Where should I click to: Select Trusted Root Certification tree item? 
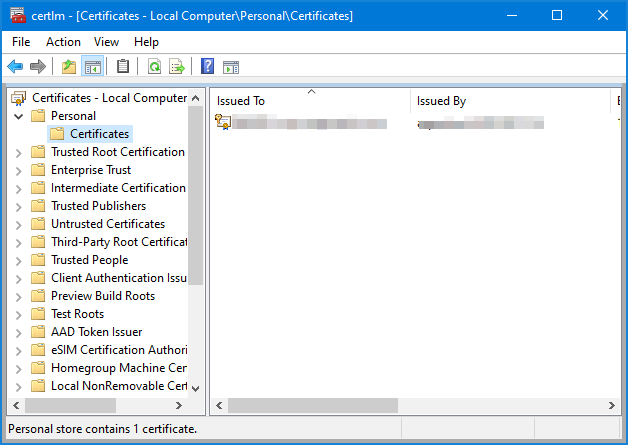pyautogui.click(x=118, y=152)
